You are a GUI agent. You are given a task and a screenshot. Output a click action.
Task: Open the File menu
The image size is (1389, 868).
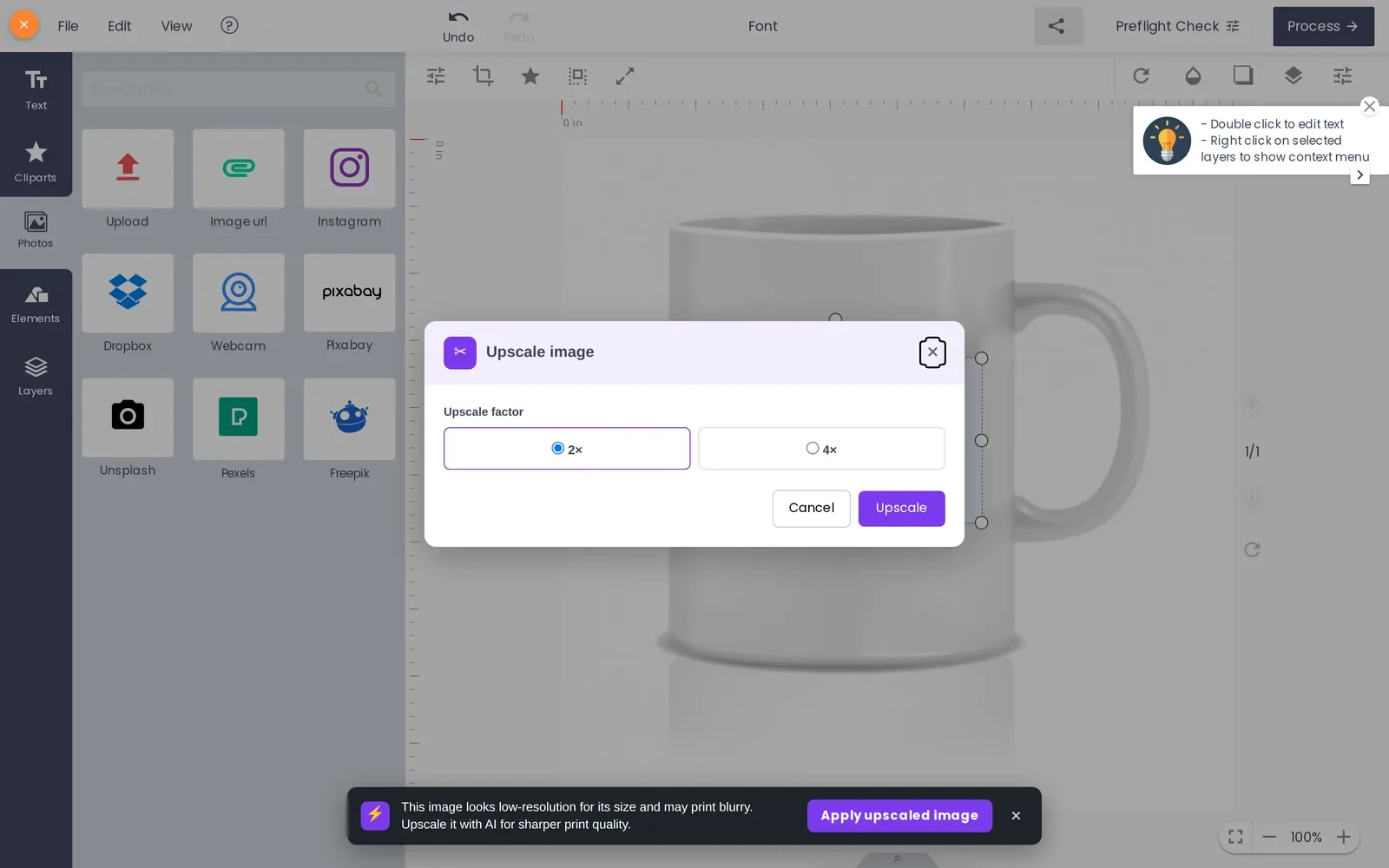point(68,26)
